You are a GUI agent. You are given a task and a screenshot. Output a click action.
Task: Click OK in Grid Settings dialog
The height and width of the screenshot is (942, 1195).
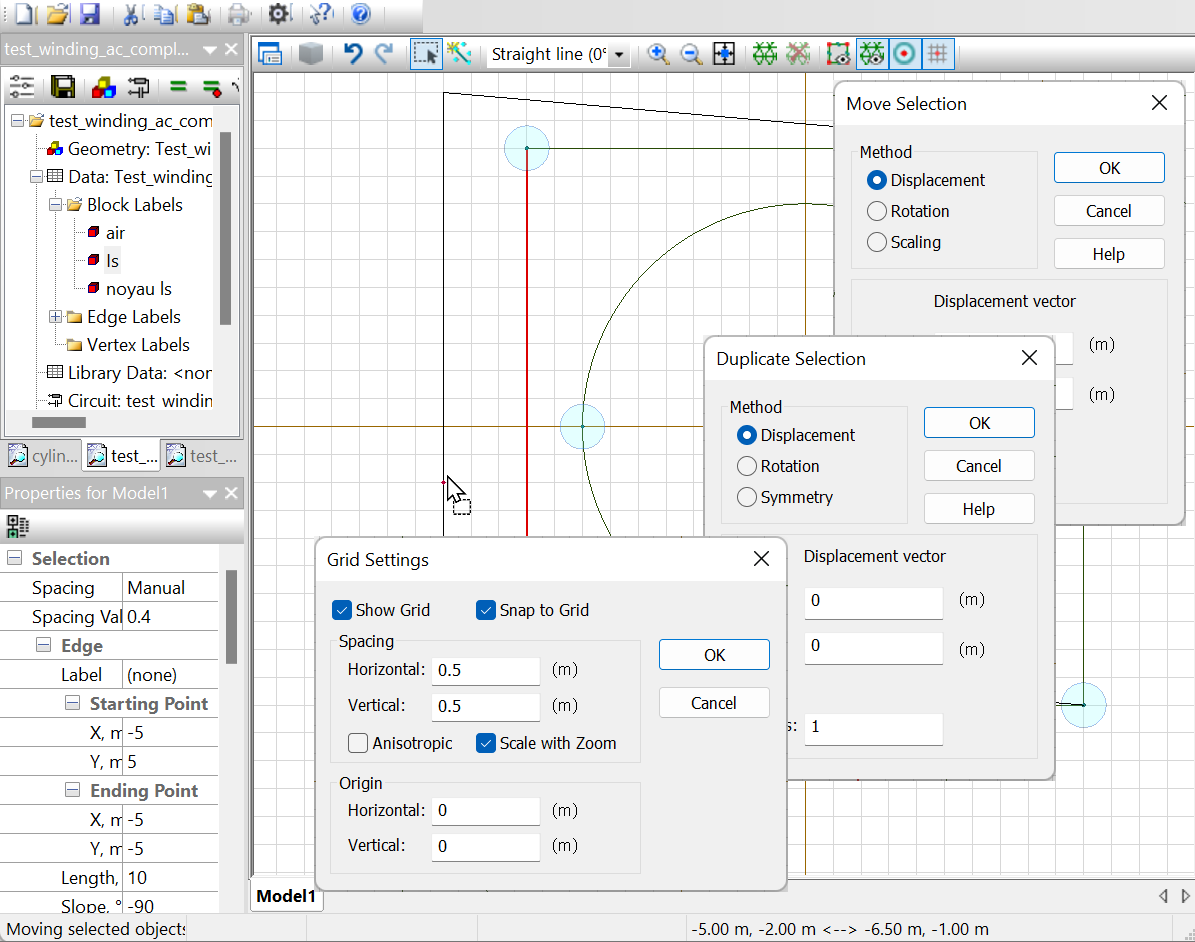pyautogui.click(x=714, y=655)
